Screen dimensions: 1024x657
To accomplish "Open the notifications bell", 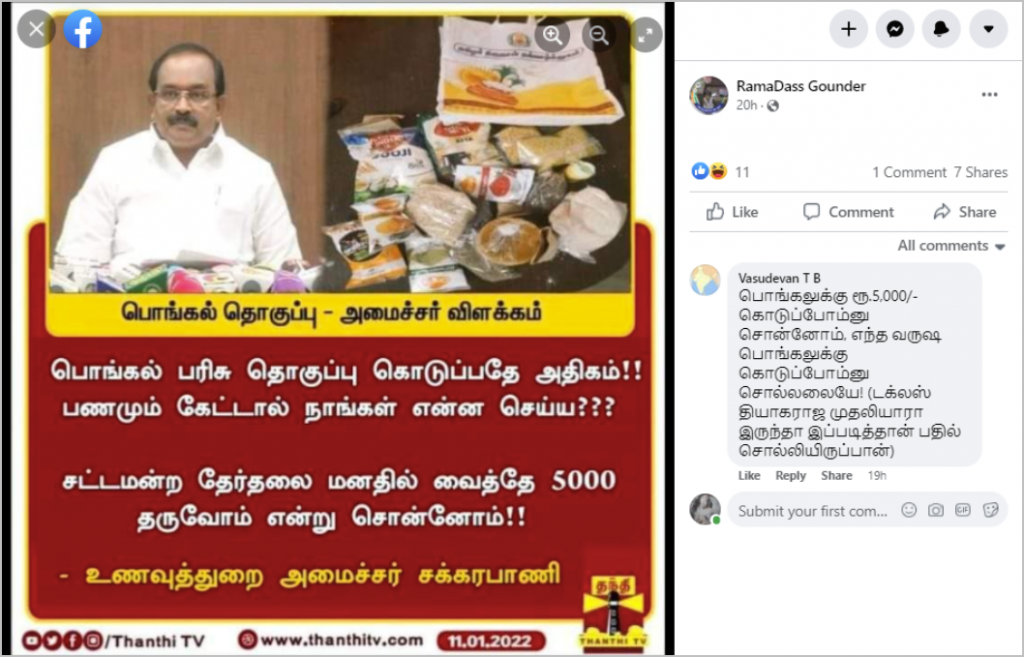I will coord(941,29).
